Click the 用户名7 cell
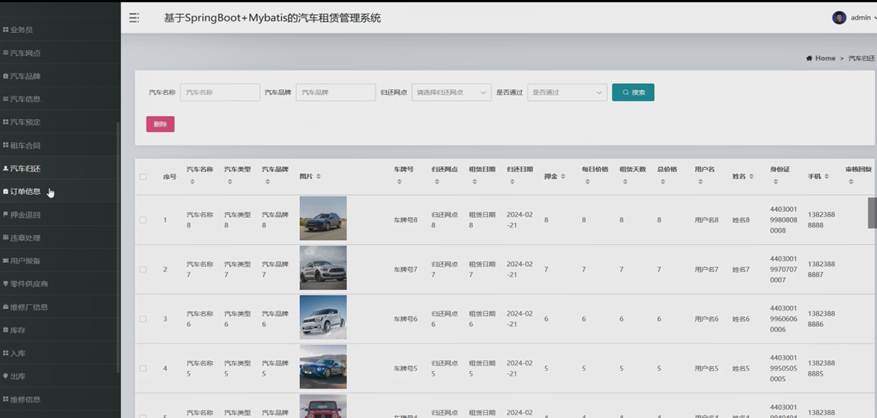877x418 pixels. coord(706,269)
